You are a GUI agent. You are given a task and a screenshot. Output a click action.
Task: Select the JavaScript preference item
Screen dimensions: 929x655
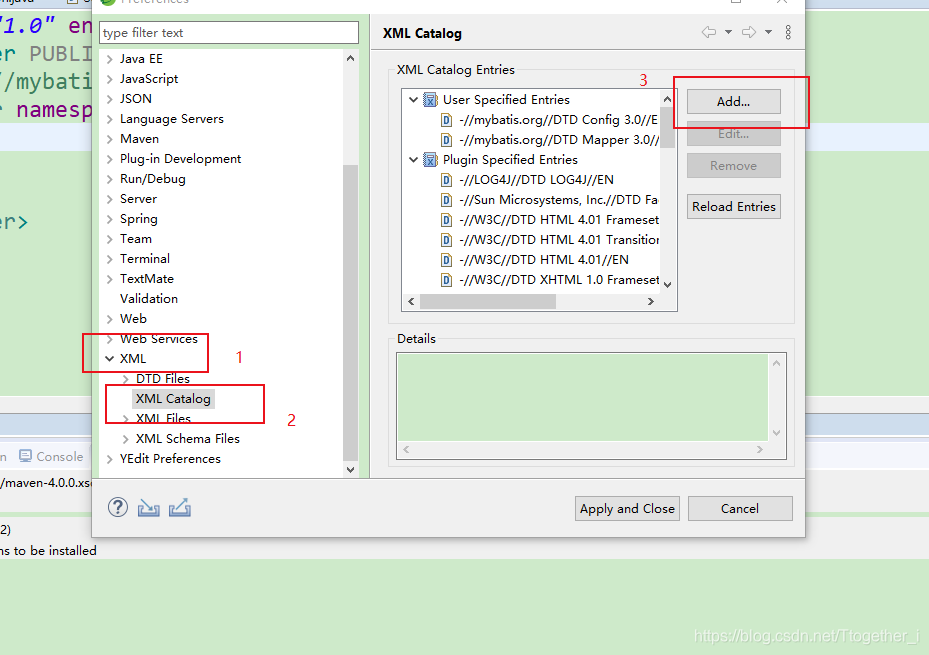(x=149, y=79)
